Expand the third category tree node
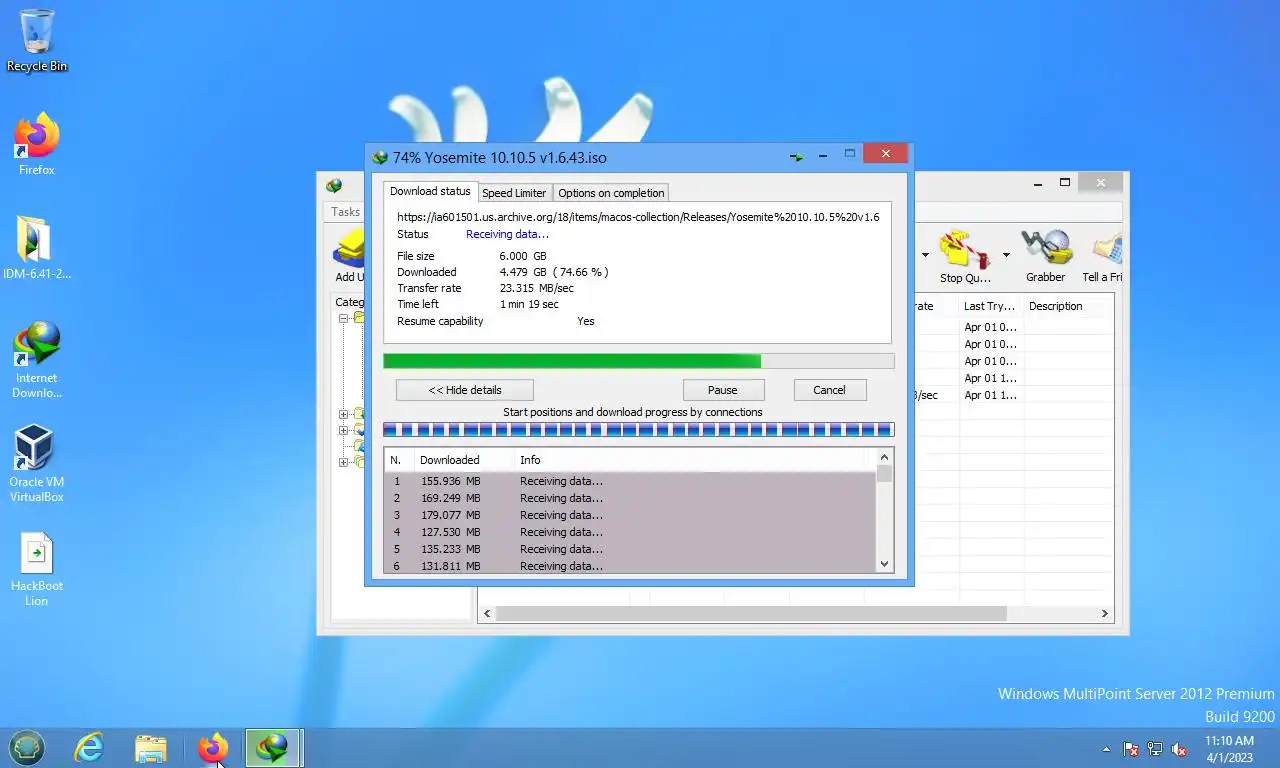Screen dimensions: 1280x768 tap(343, 430)
